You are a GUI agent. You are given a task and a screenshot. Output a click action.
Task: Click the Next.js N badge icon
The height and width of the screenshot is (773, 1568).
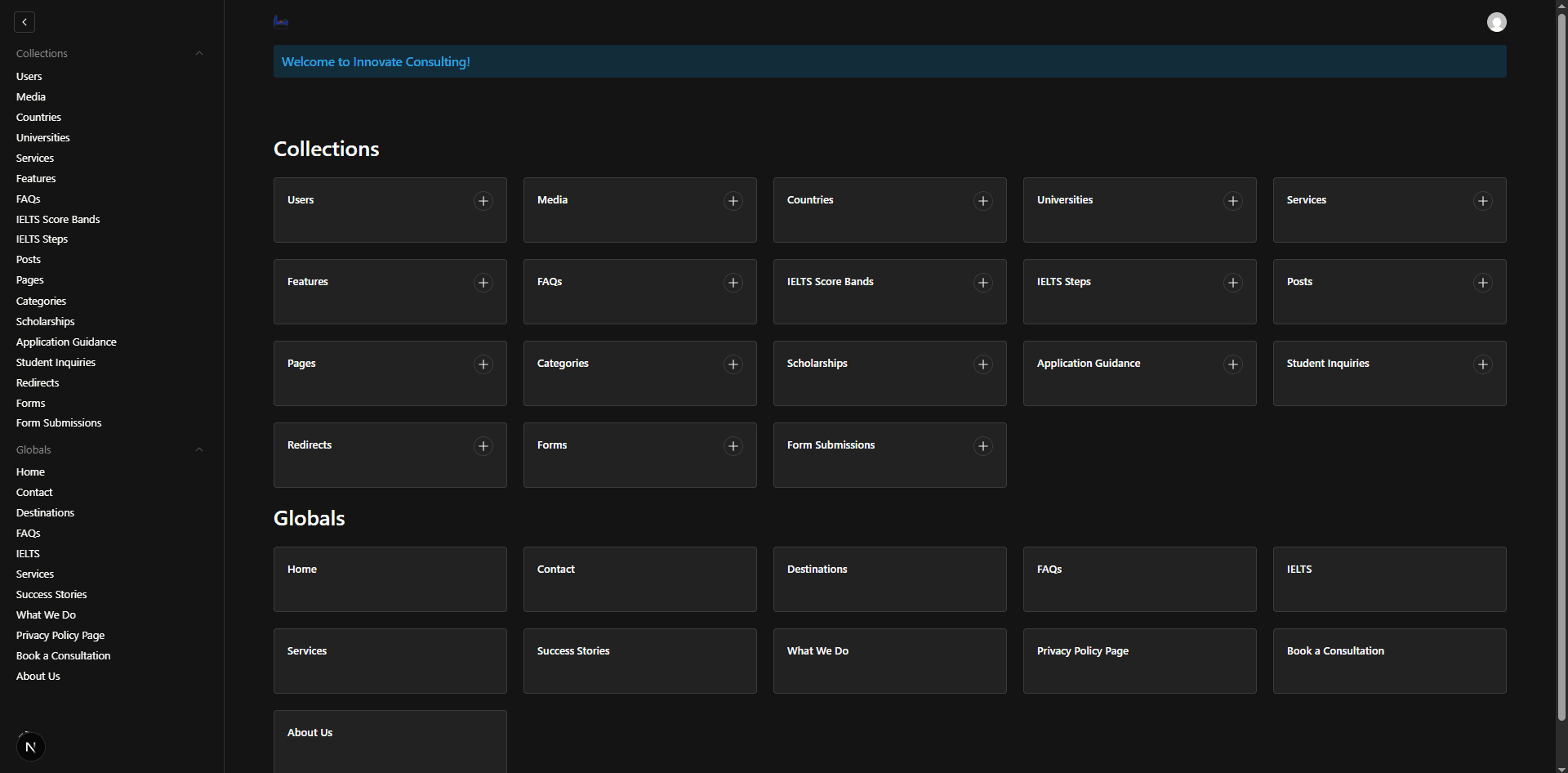pos(31,747)
